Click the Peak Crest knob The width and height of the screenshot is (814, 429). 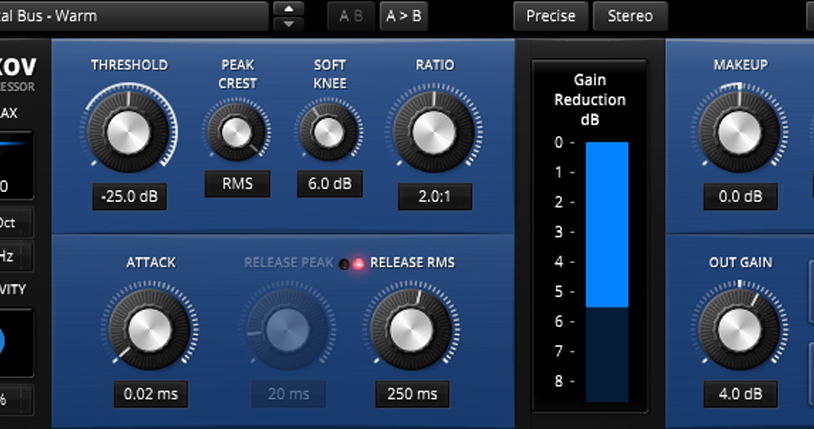pyautogui.click(x=237, y=131)
